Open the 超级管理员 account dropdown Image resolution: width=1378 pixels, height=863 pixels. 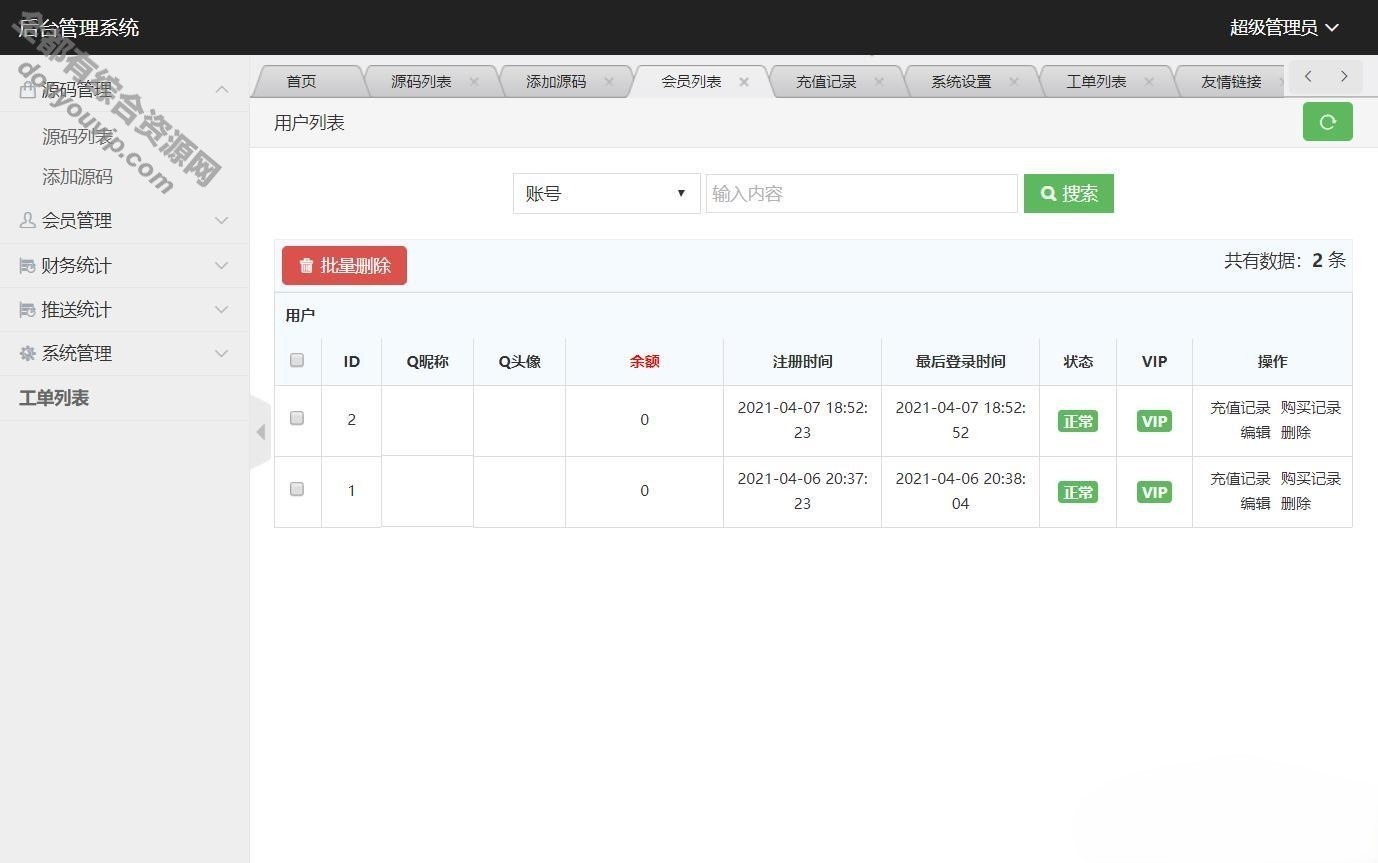[x=1284, y=28]
